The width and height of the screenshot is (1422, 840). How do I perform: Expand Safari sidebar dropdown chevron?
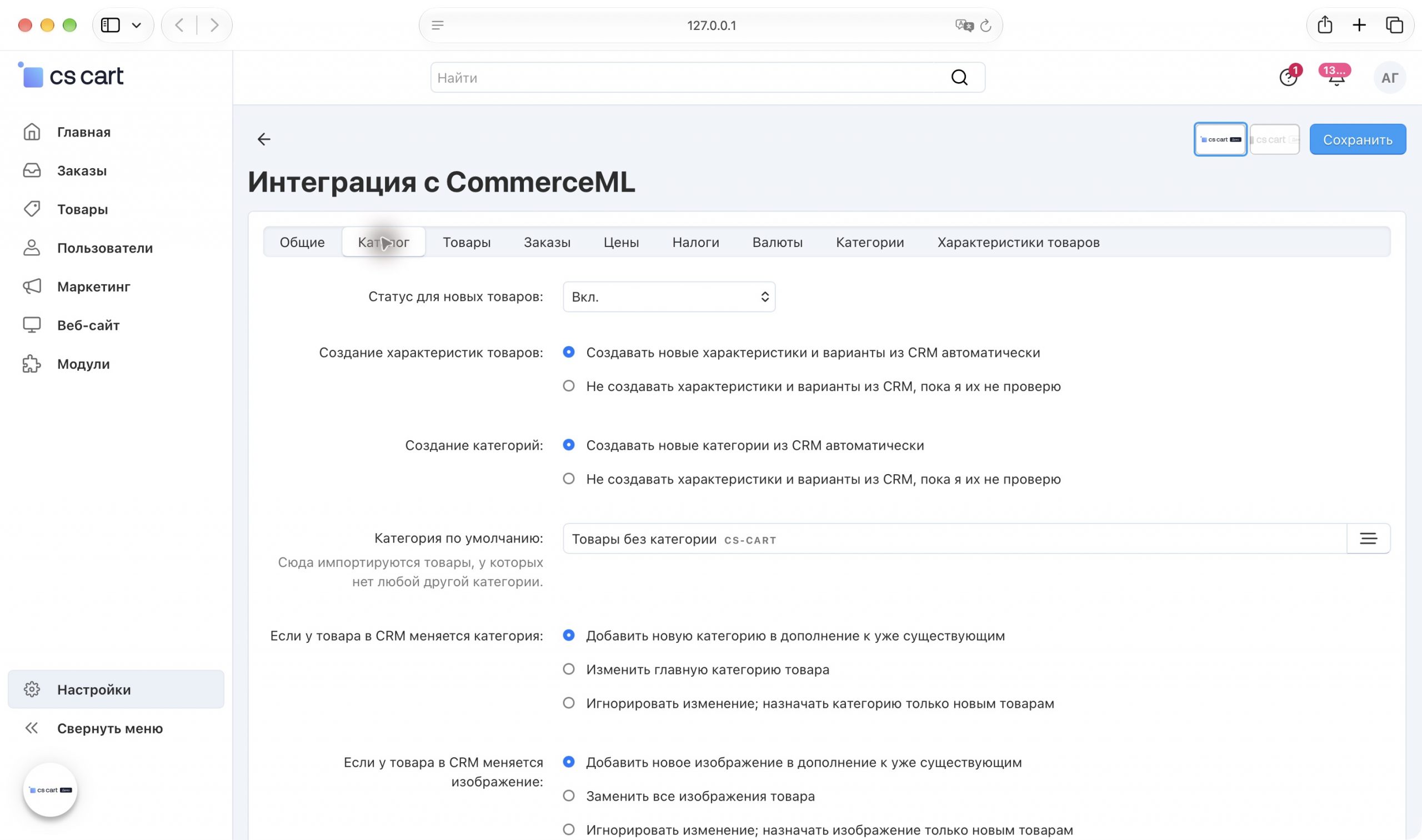point(137,26)
